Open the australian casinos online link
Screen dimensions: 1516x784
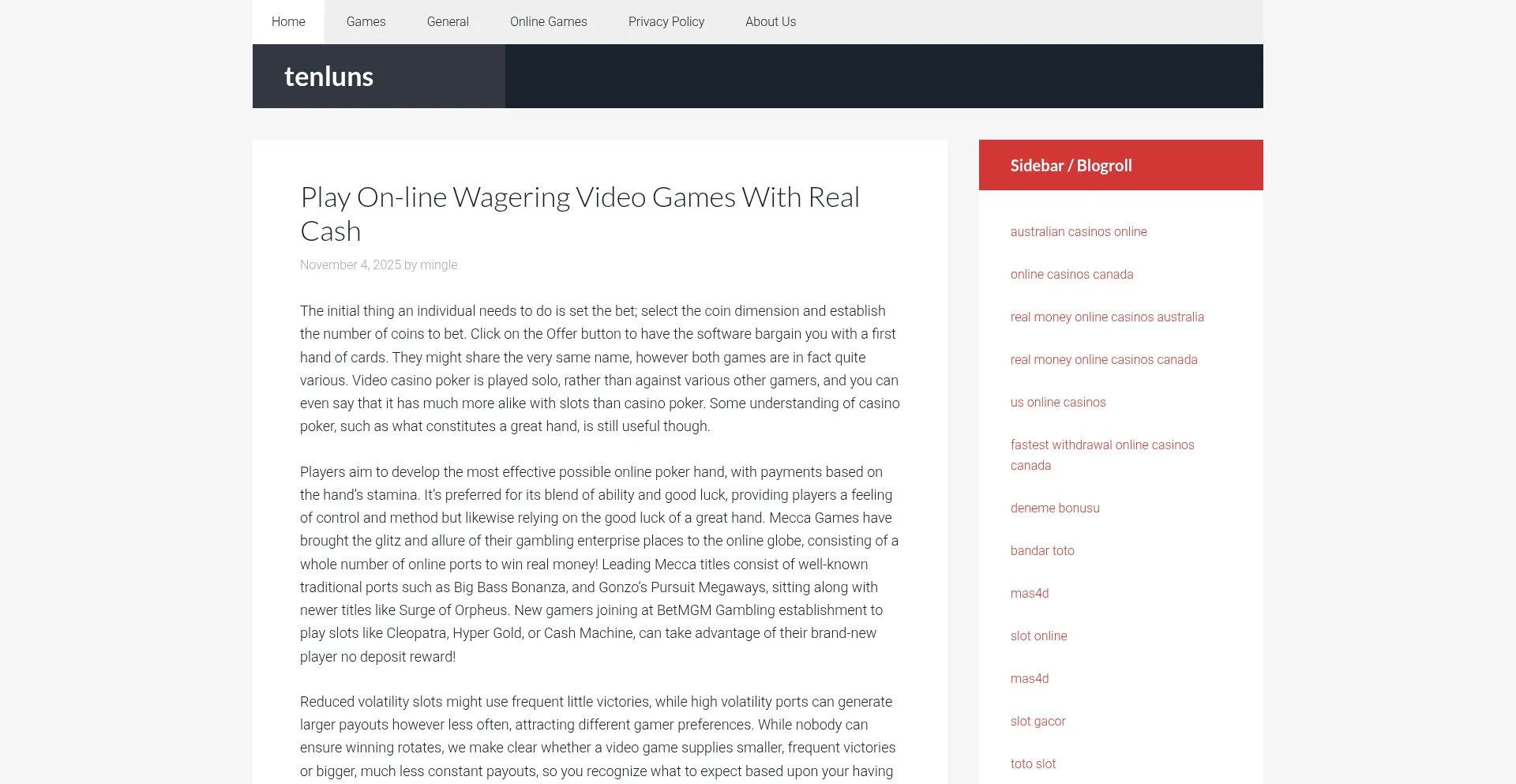click(x=1078, y=232)
